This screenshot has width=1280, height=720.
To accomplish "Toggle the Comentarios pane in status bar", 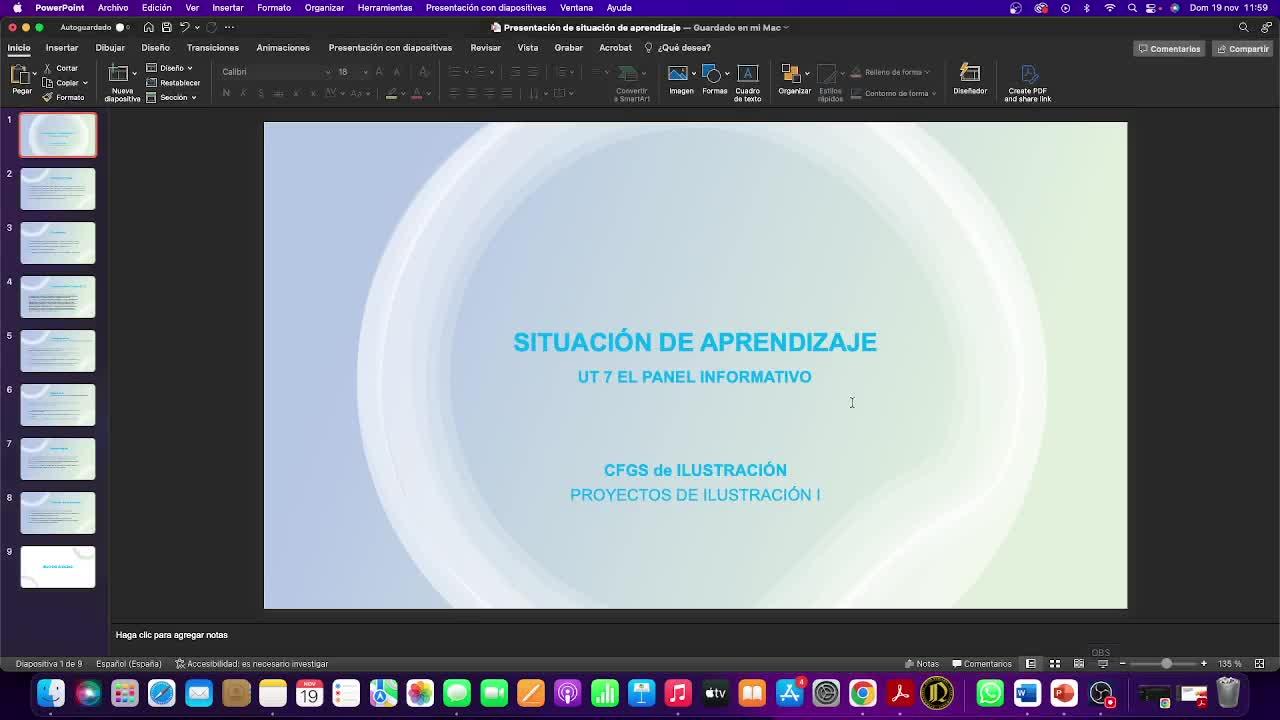I will tap(982, 664).
